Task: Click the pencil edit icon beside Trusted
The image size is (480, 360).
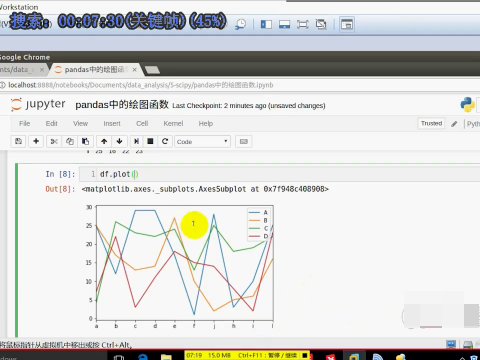Action: 454,124
